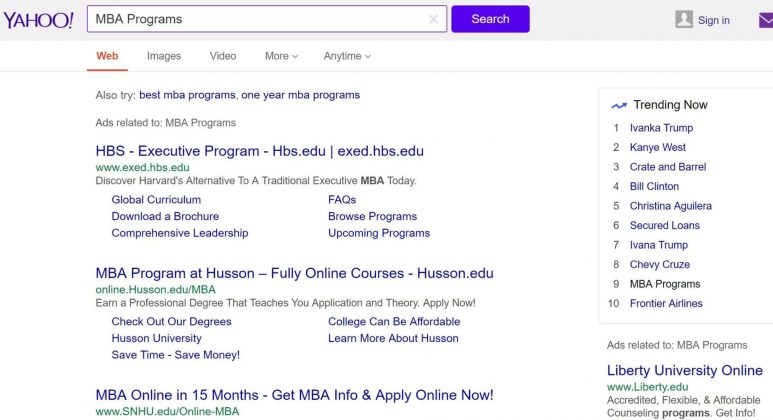Open the HBS Executive Program ad title
Image resolution: width=773 pixels, height=420 pixels.
pyautogui.click(x=259, y=151)
